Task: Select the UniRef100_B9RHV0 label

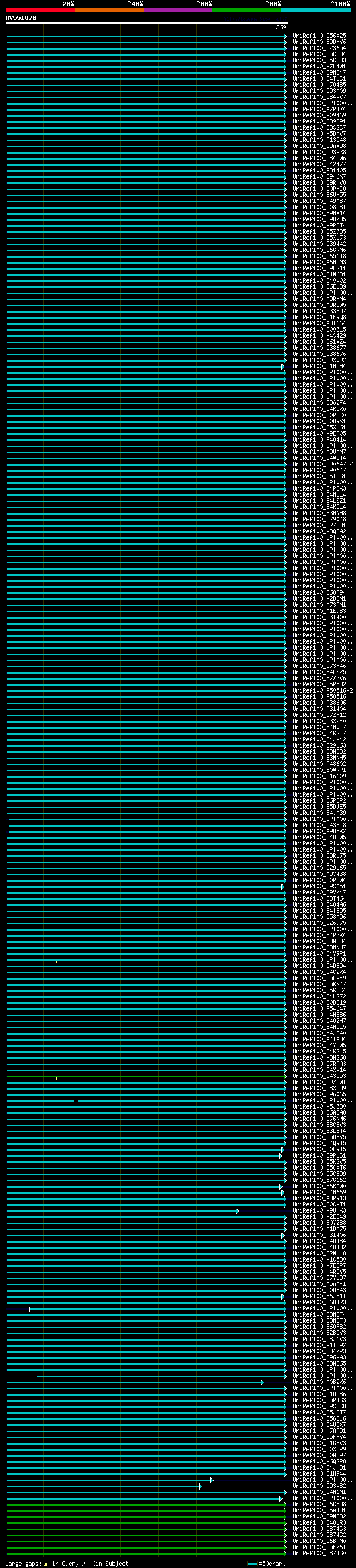Action: 319,182
